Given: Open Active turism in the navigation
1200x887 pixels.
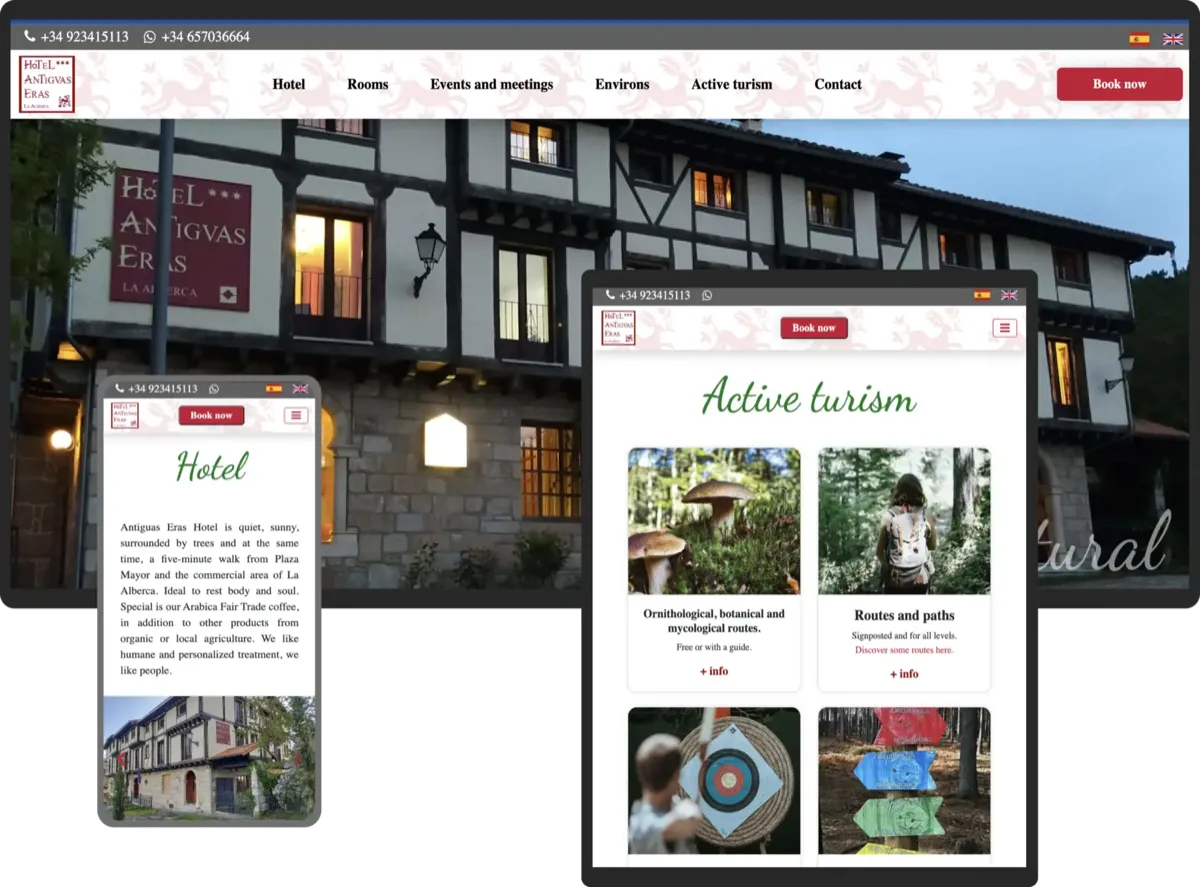Looking at the screenshot, I should pyautogui.click(x=731, y=84).
